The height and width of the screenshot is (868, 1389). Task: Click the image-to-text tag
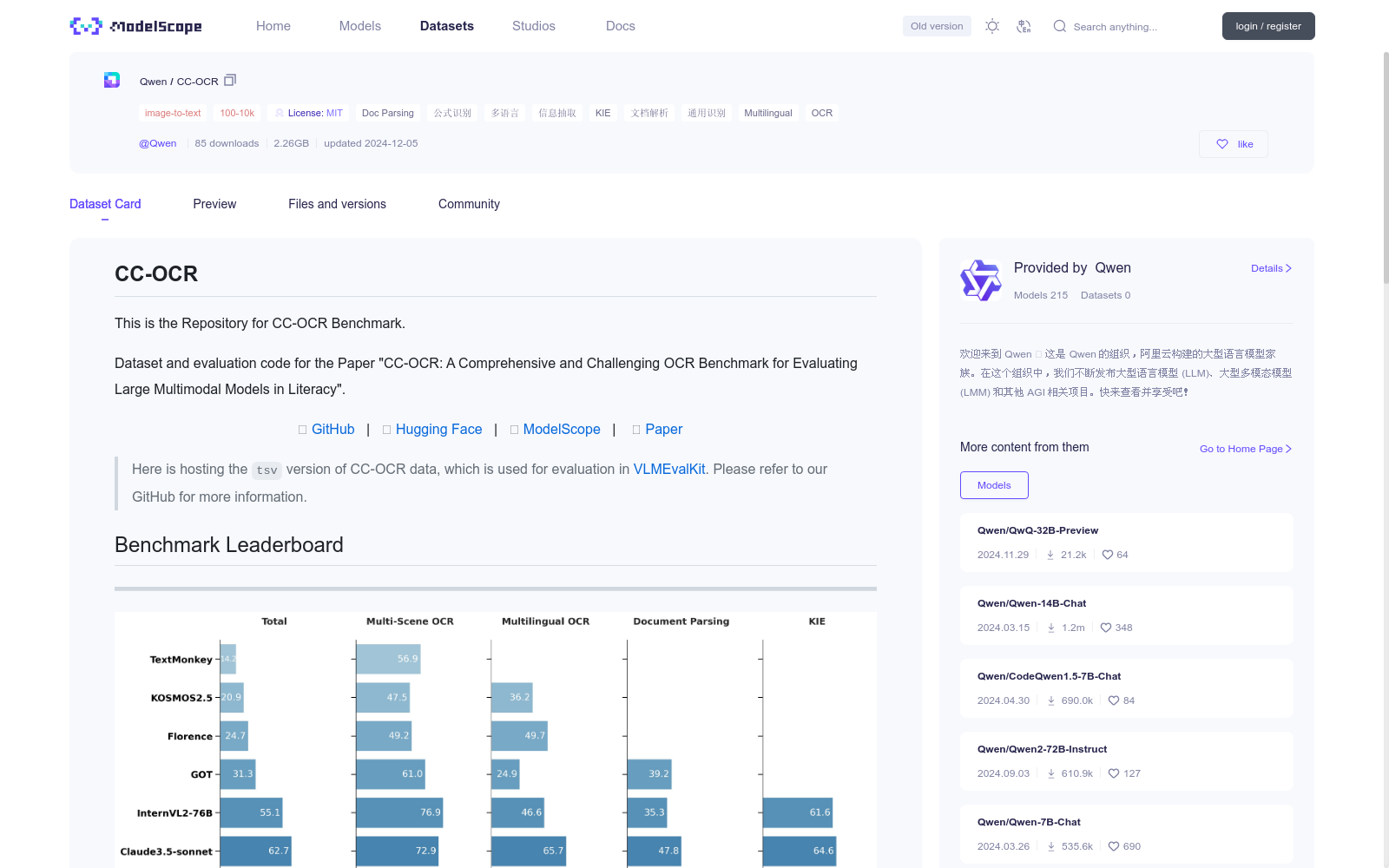click(x=173, y=113)
